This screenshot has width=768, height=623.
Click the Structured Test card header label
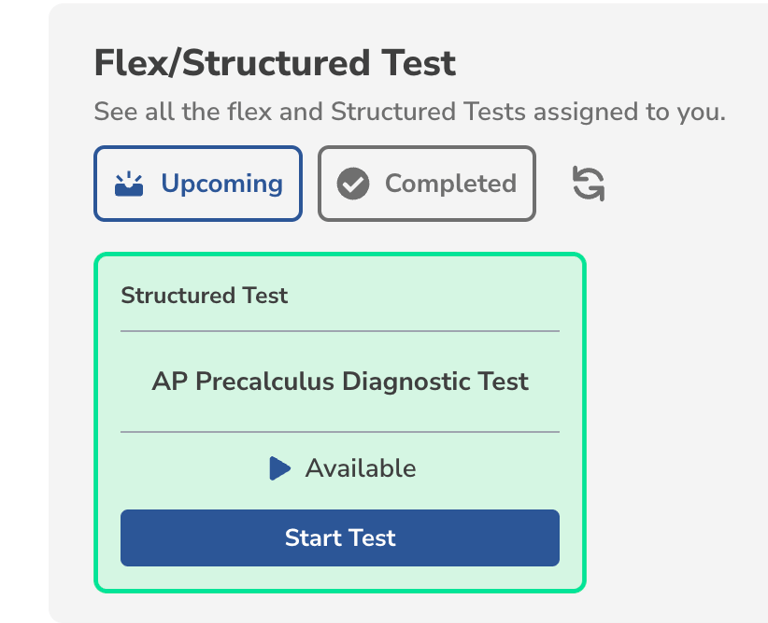(204, 295)
